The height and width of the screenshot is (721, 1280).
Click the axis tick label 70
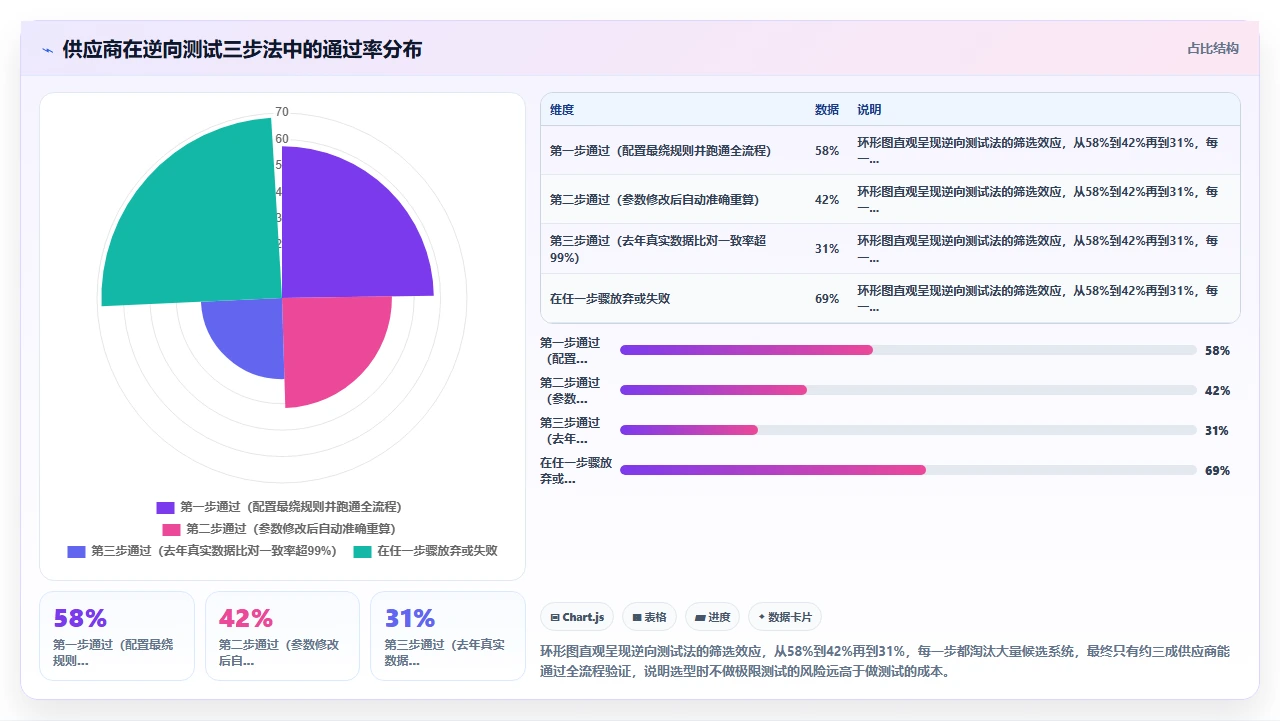click(282, 112)
